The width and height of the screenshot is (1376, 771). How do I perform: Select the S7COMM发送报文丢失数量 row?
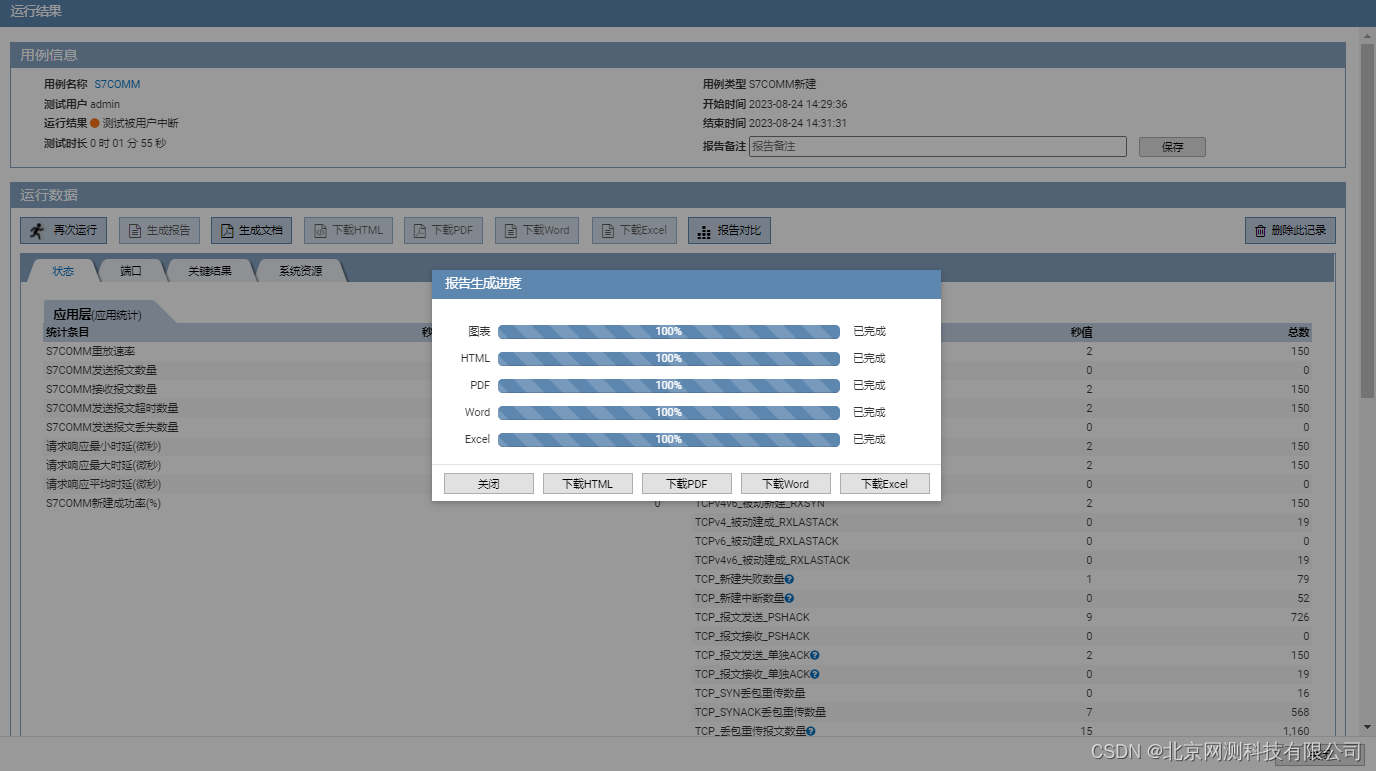tap(353, 427)
